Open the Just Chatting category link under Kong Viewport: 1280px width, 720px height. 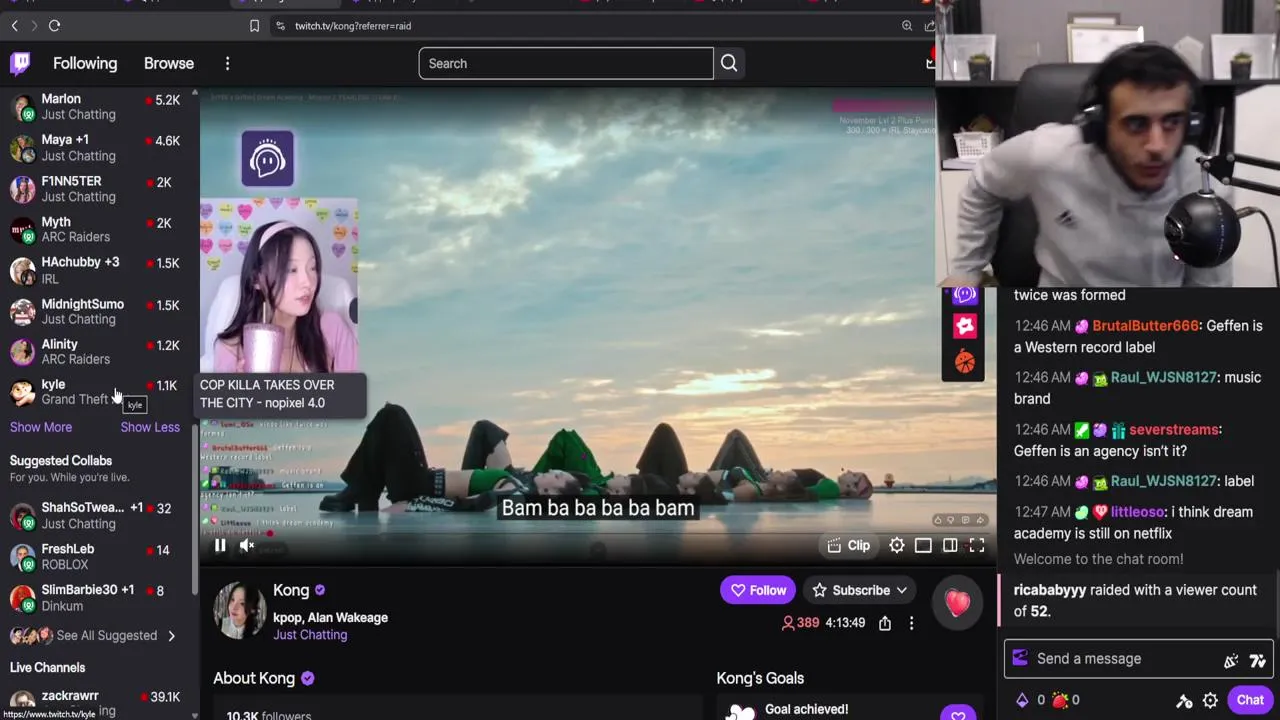(310, 635)
